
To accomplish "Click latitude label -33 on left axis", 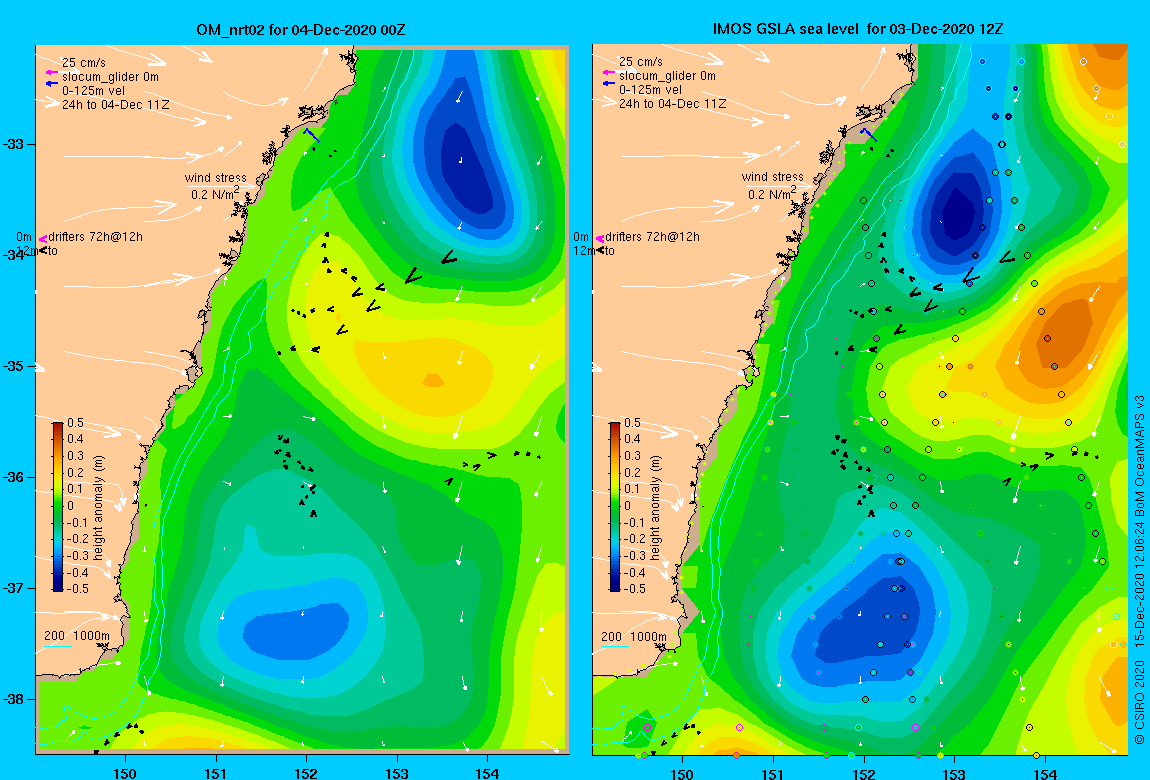I will (14, 144).
